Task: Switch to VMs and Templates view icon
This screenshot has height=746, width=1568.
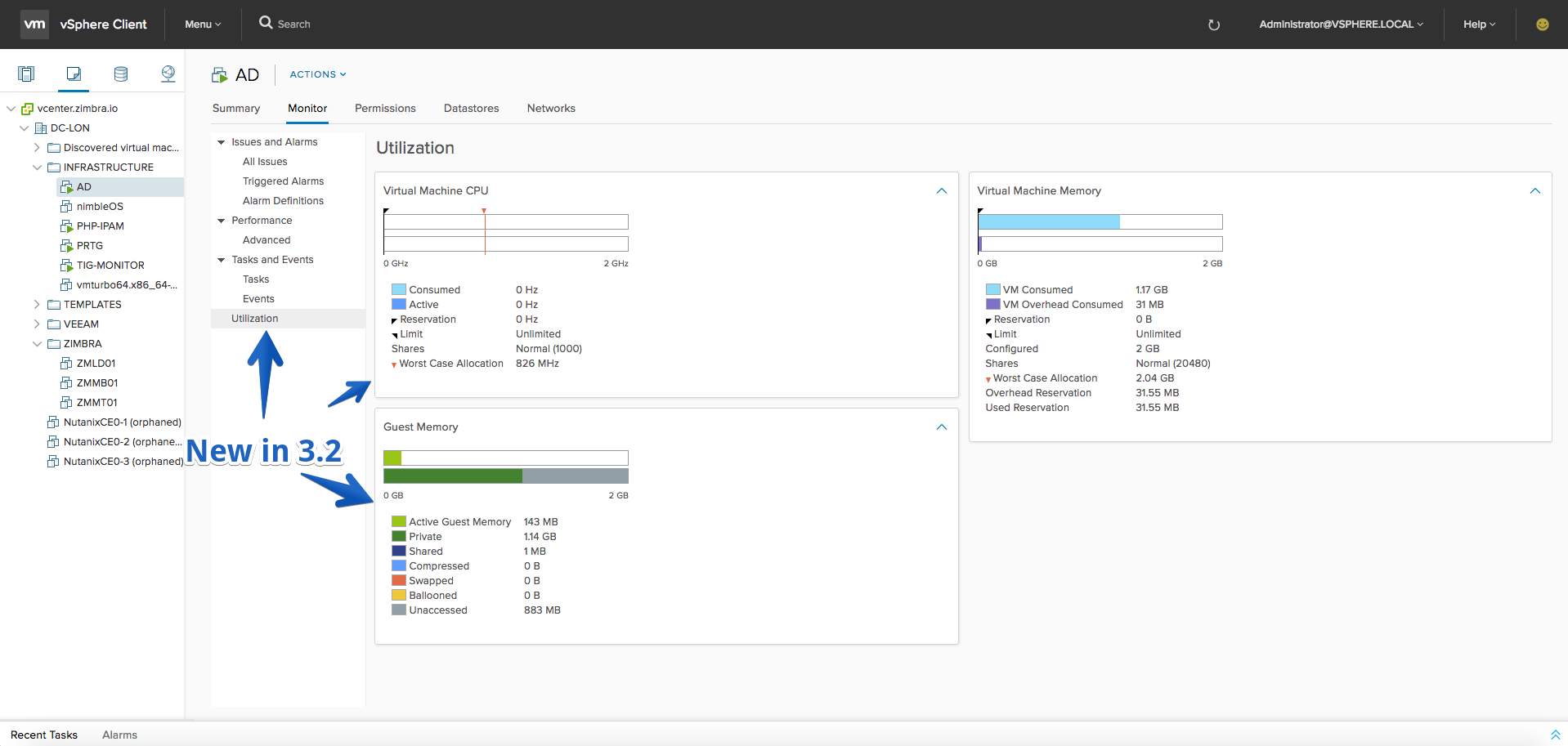Action: point(74,74)
